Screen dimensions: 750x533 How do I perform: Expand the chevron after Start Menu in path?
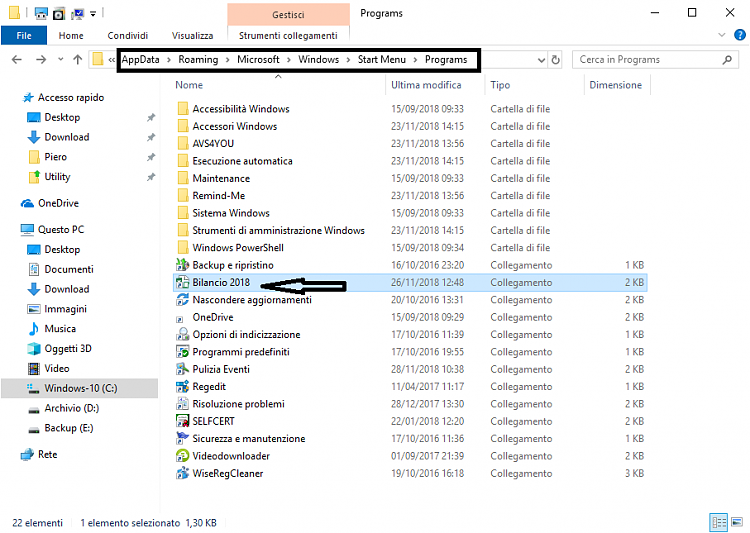click(415, 60)
